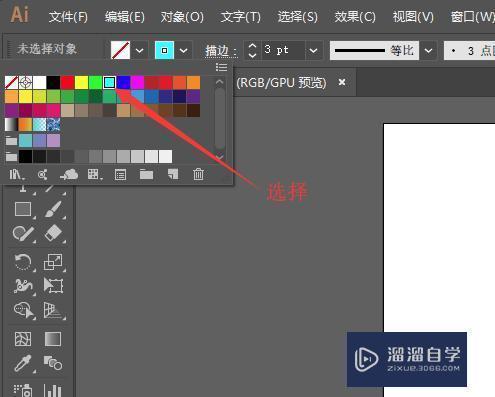Open the 选择(S) menu
This screenshot has height=397, width=495.
coord(298,17)
